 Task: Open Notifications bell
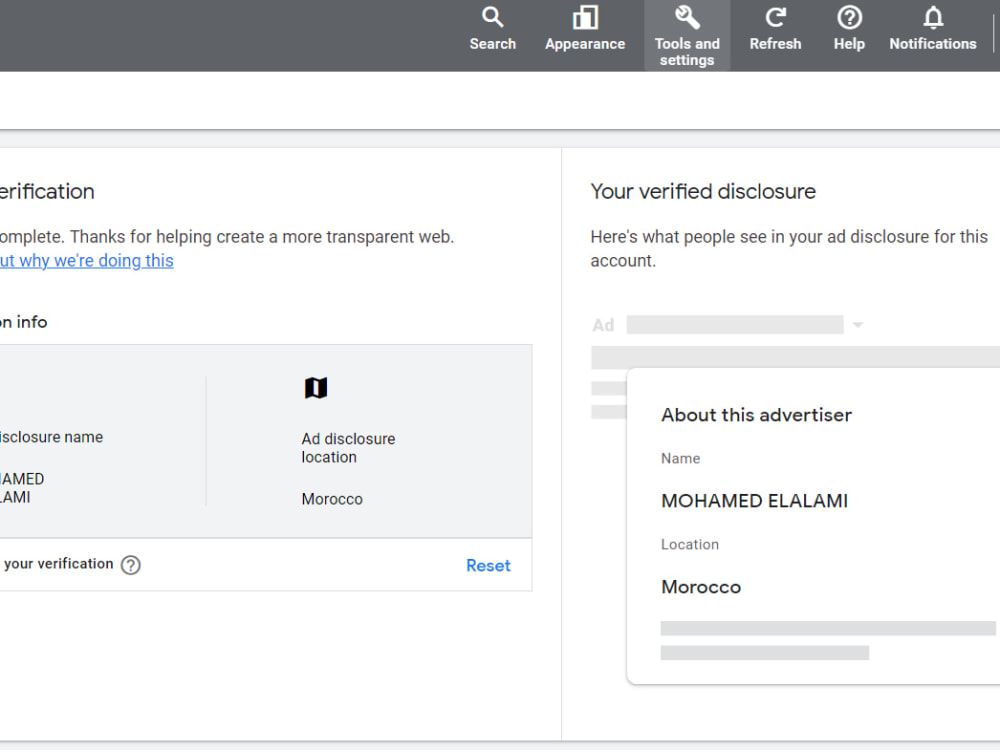(932, 29)
